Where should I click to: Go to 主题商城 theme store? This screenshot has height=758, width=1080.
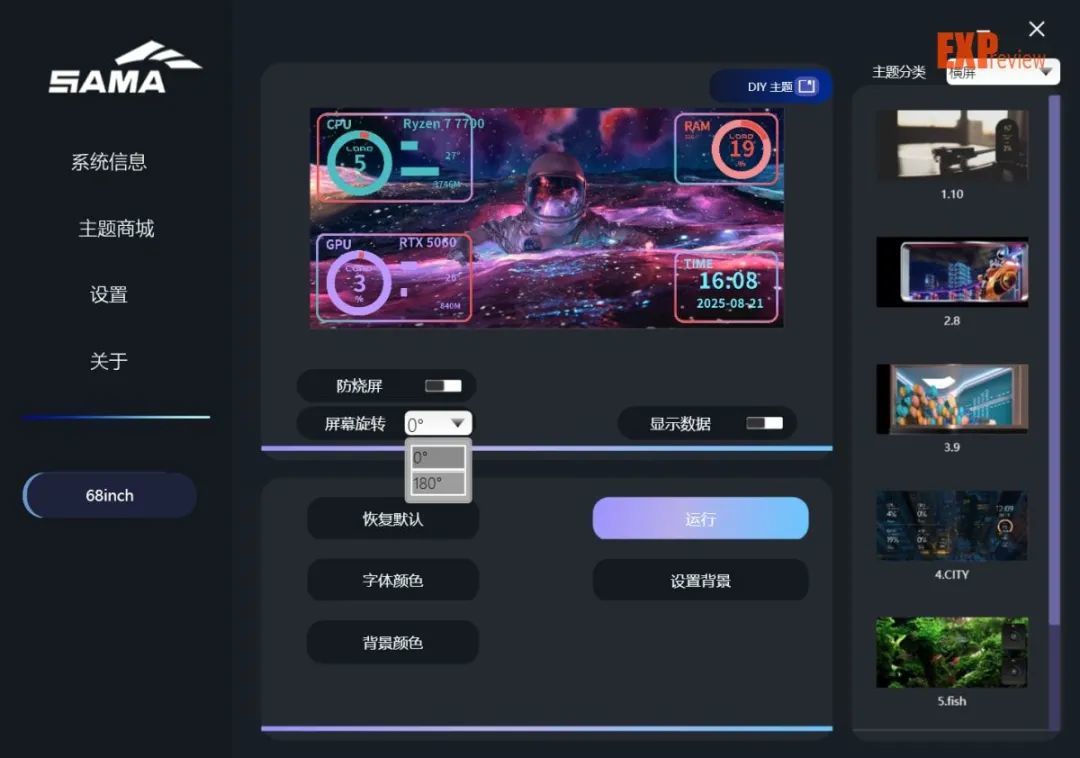pyautogui.click(x=116, y=228)
